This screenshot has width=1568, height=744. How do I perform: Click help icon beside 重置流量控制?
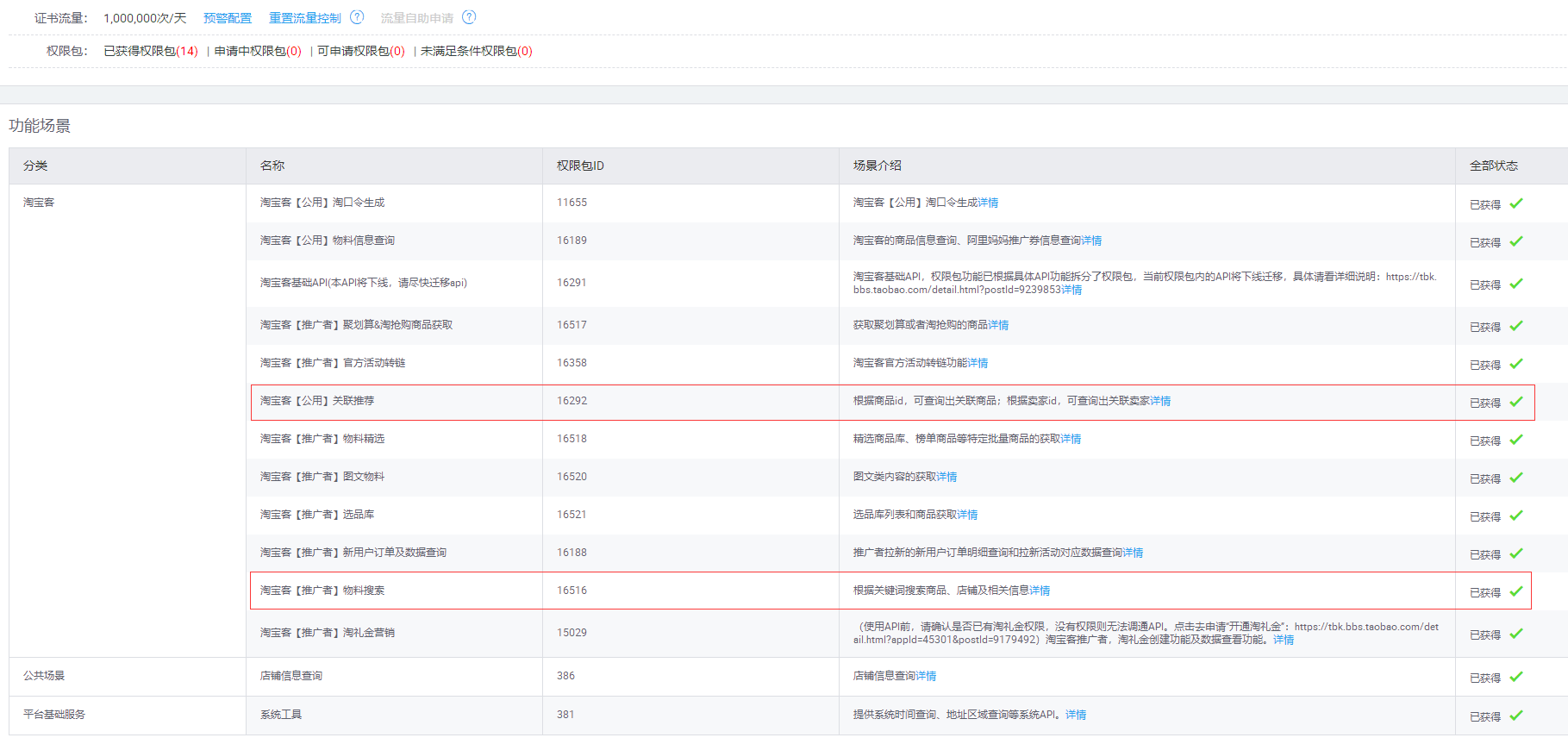point(357,17)
